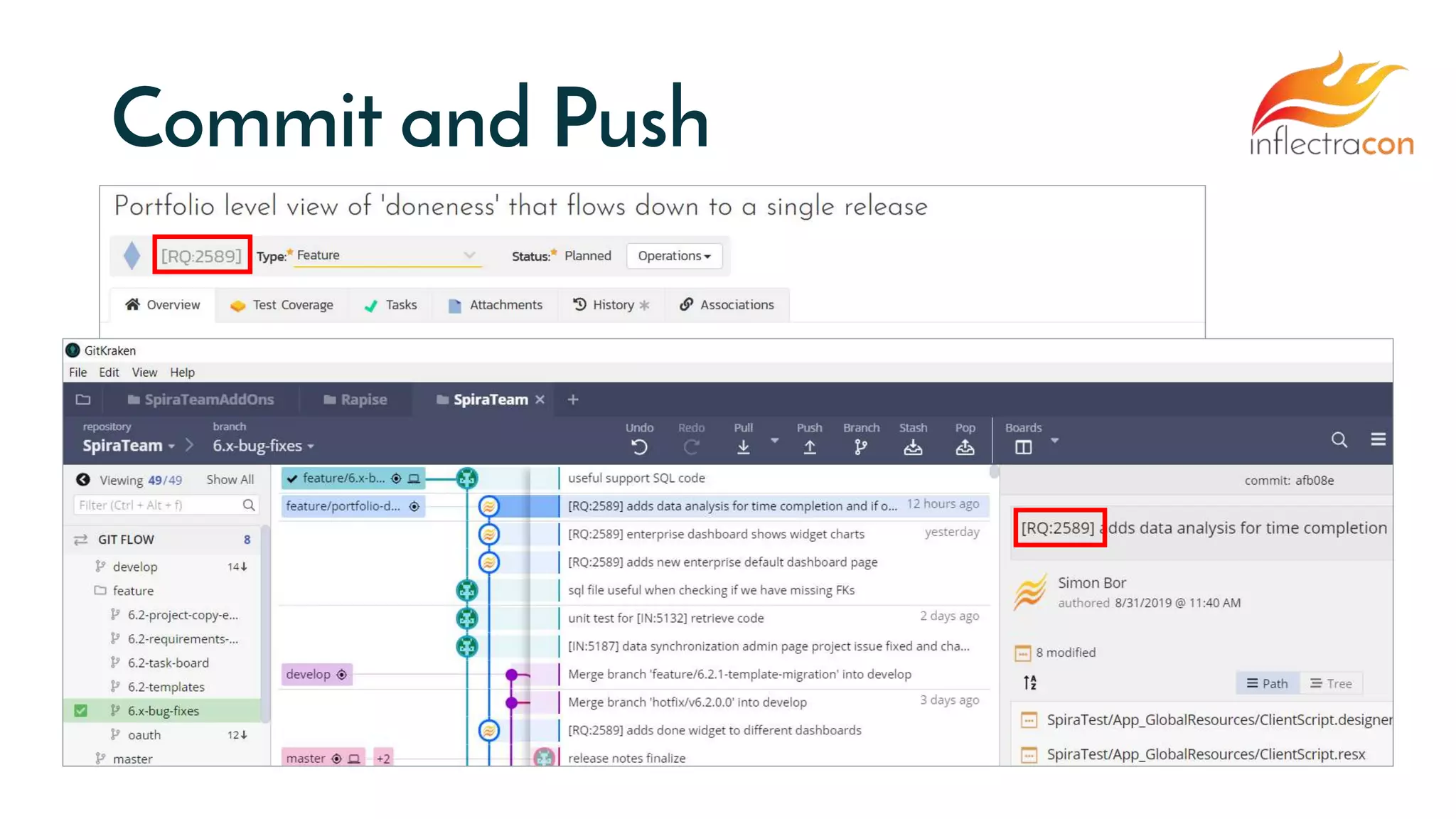Viewport: 1456px width, 819px height.
Task: Open the Pull options dropdown arrow
Action: click(x=774, y=441)
